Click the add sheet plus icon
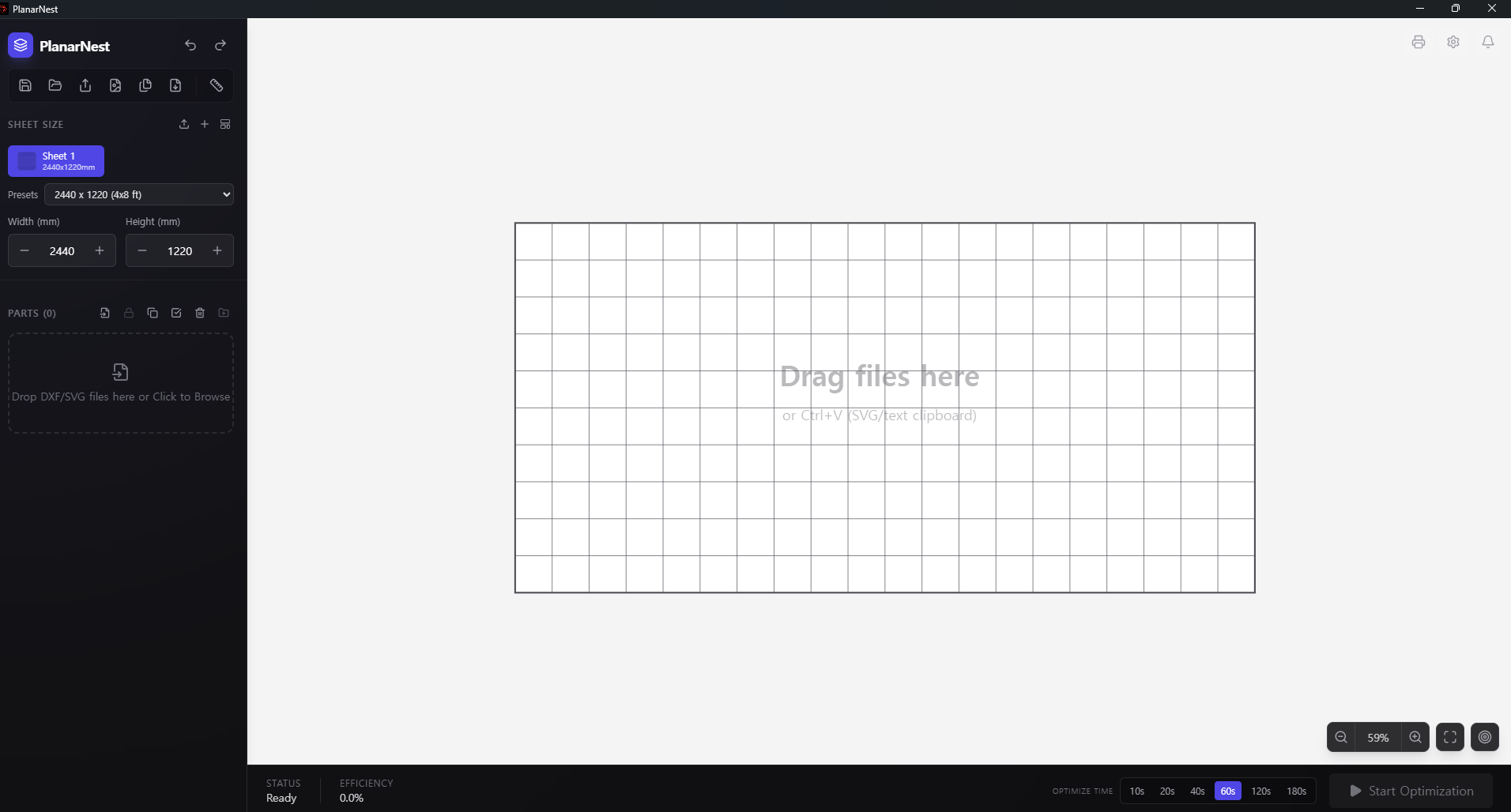Viewport: 1511px width, 812px height. [x=204, y=124]
